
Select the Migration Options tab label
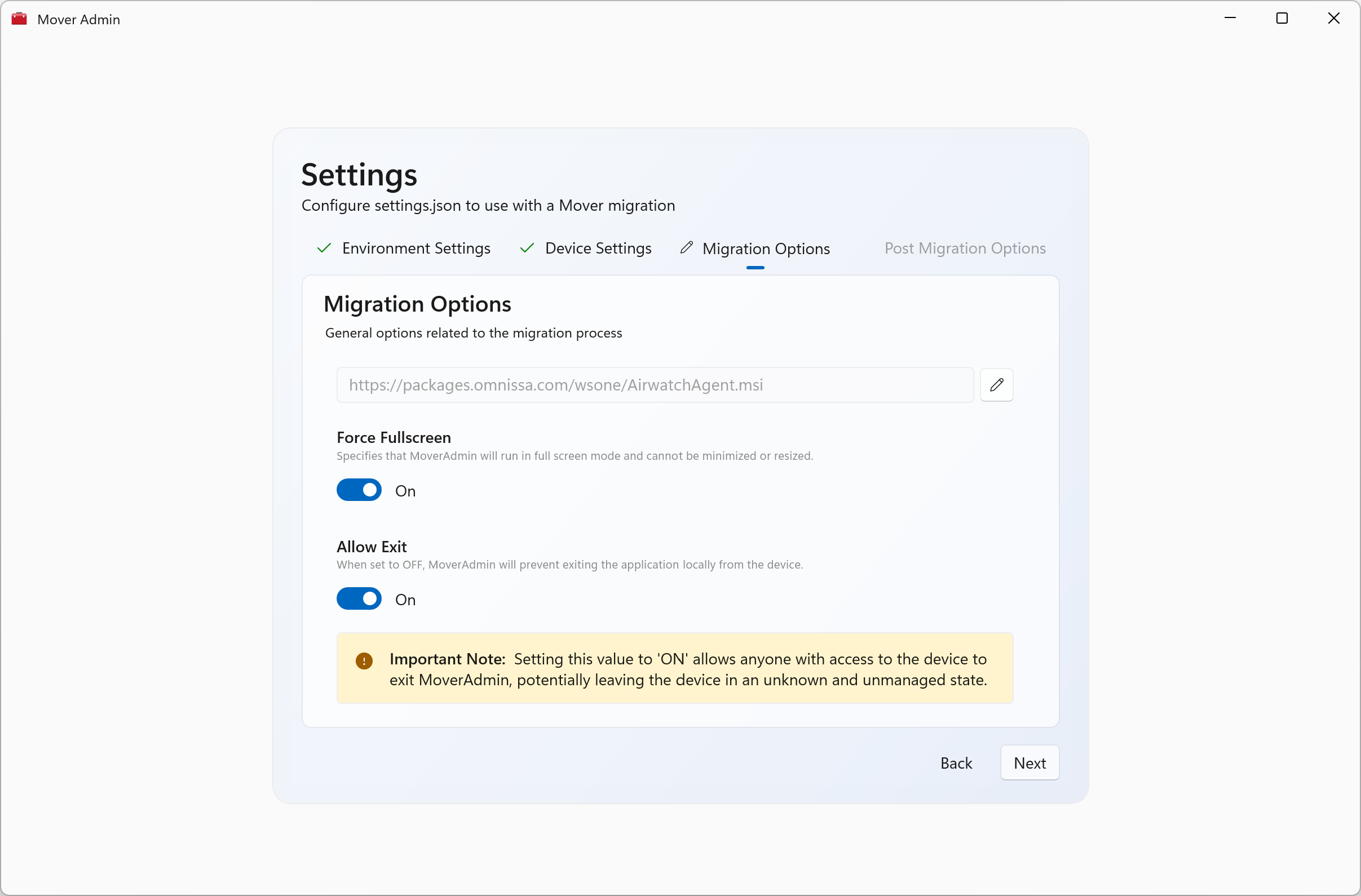pos(766,249)
